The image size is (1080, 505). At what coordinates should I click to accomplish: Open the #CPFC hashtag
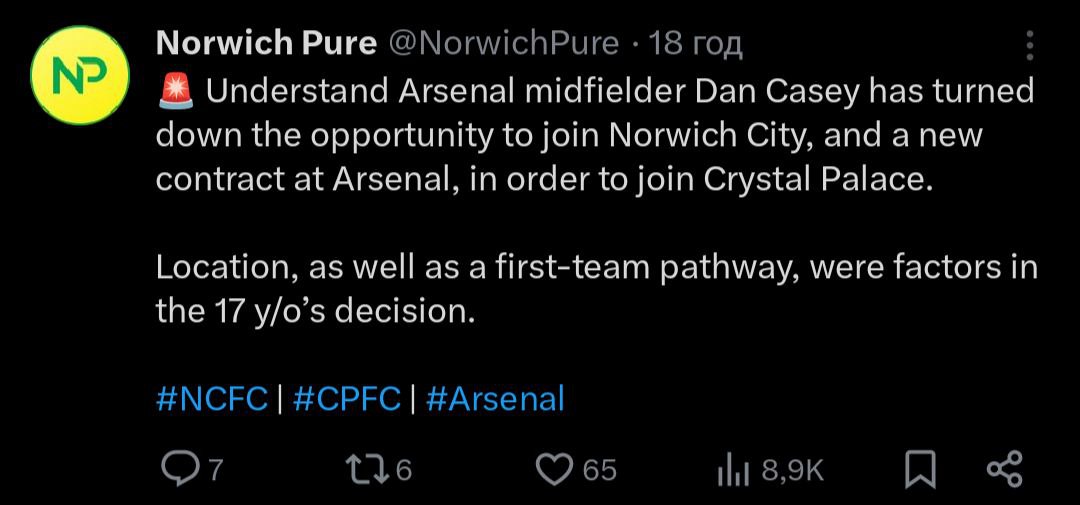[347, 399]
